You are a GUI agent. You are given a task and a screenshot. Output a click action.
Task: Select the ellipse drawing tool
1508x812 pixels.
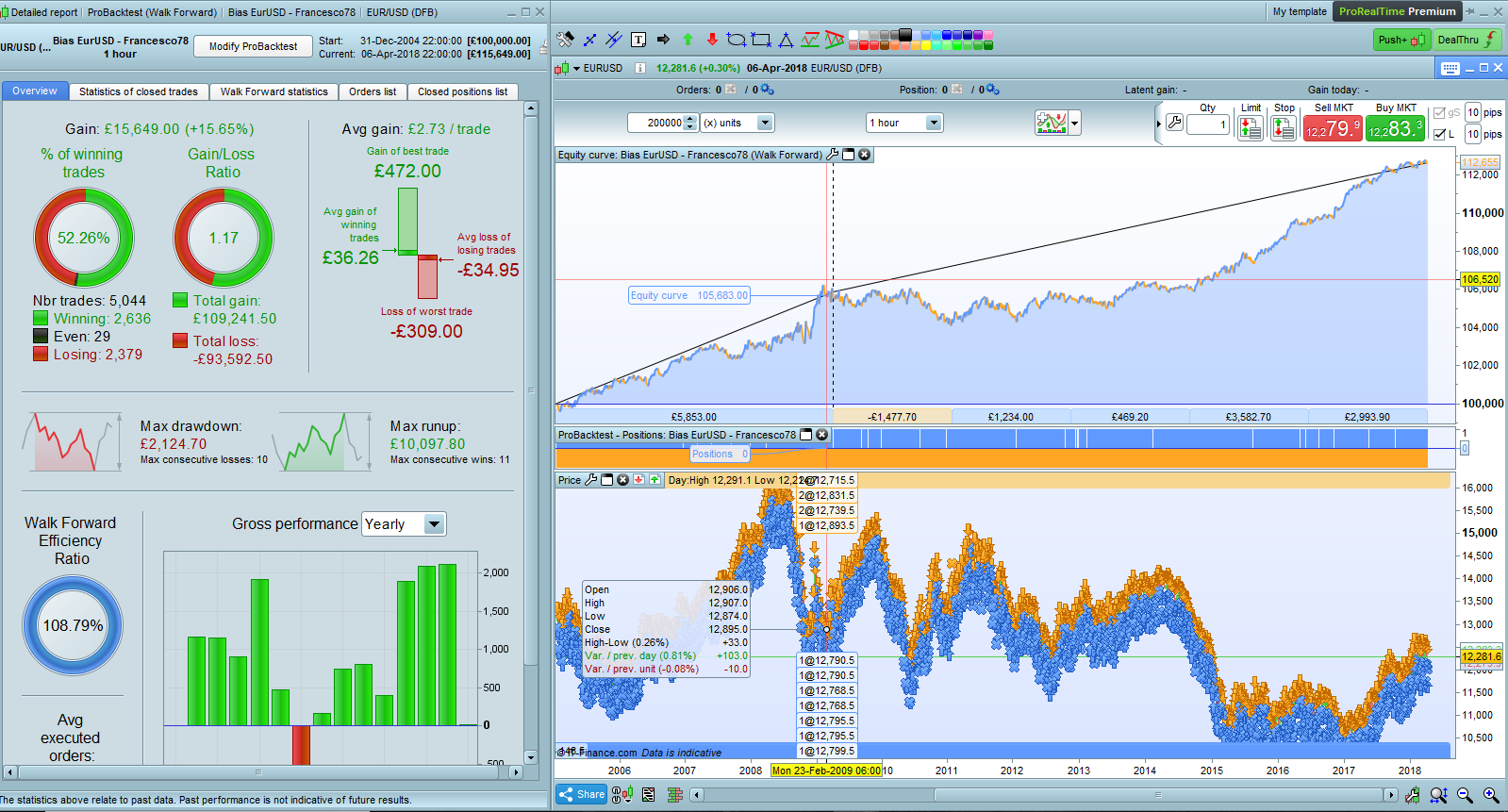coord(737,40)
